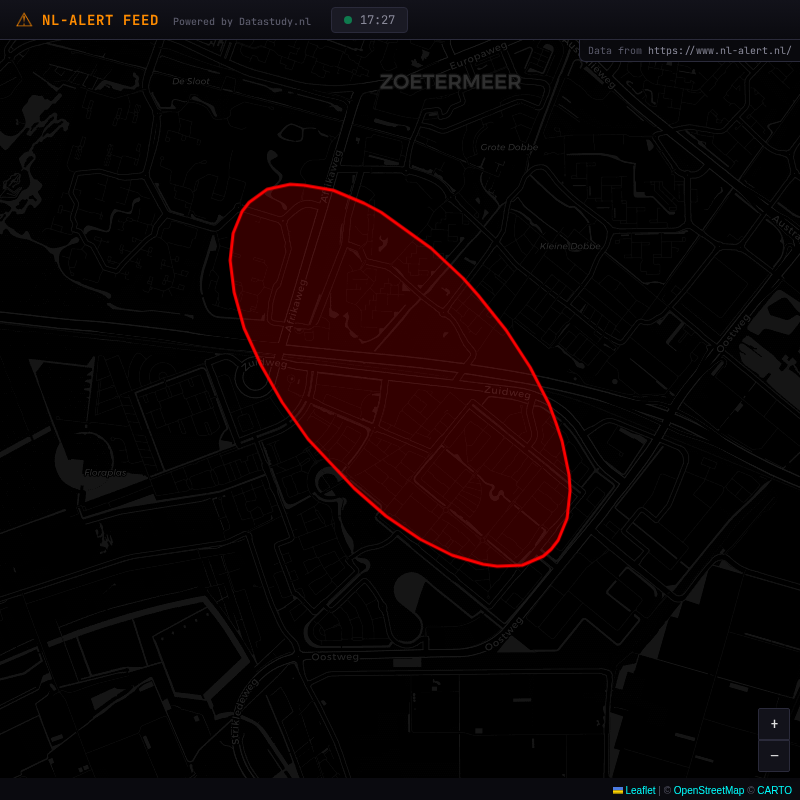
Task: Click the ZOETERMEER city label
Action: (450, 82)
